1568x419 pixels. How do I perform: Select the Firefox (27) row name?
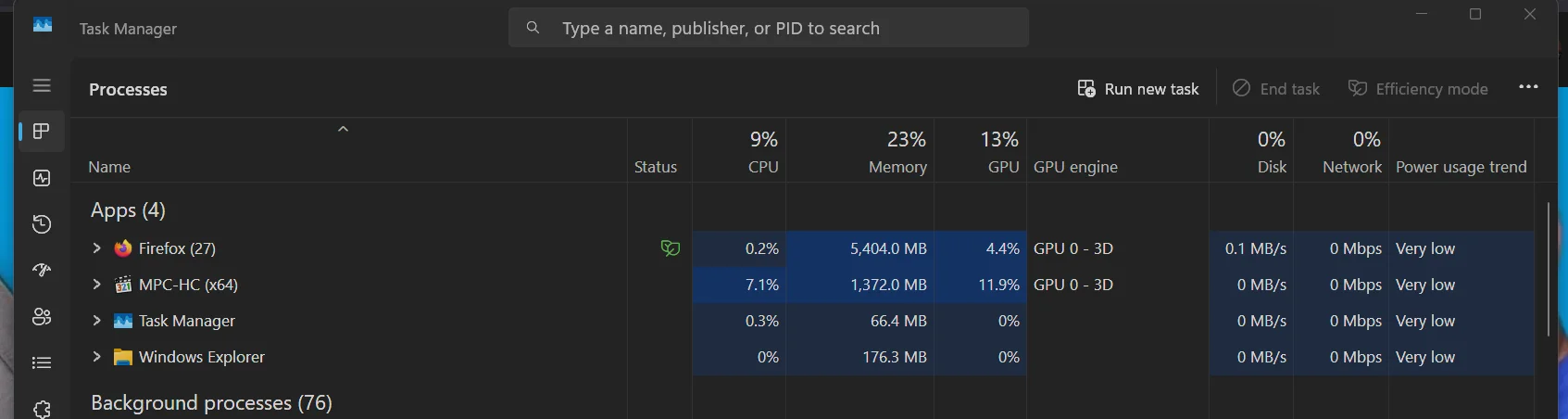tap(177, 248)
